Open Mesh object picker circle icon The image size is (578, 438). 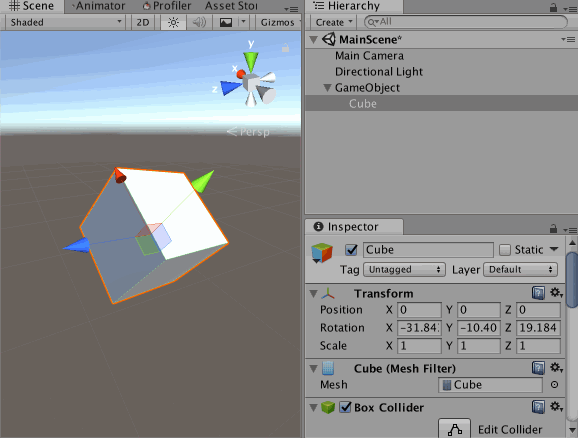pyautogui.click(x=554, y=385)
